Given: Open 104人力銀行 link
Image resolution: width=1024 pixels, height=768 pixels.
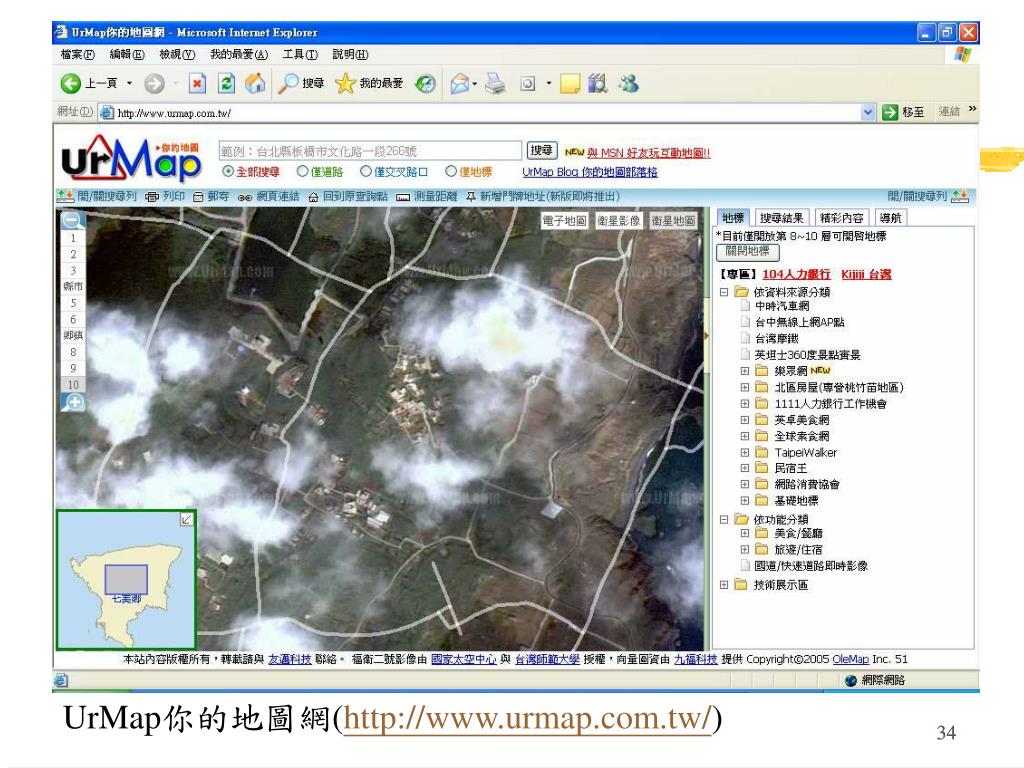Looking at the screenshot, I should pos(796,274).
